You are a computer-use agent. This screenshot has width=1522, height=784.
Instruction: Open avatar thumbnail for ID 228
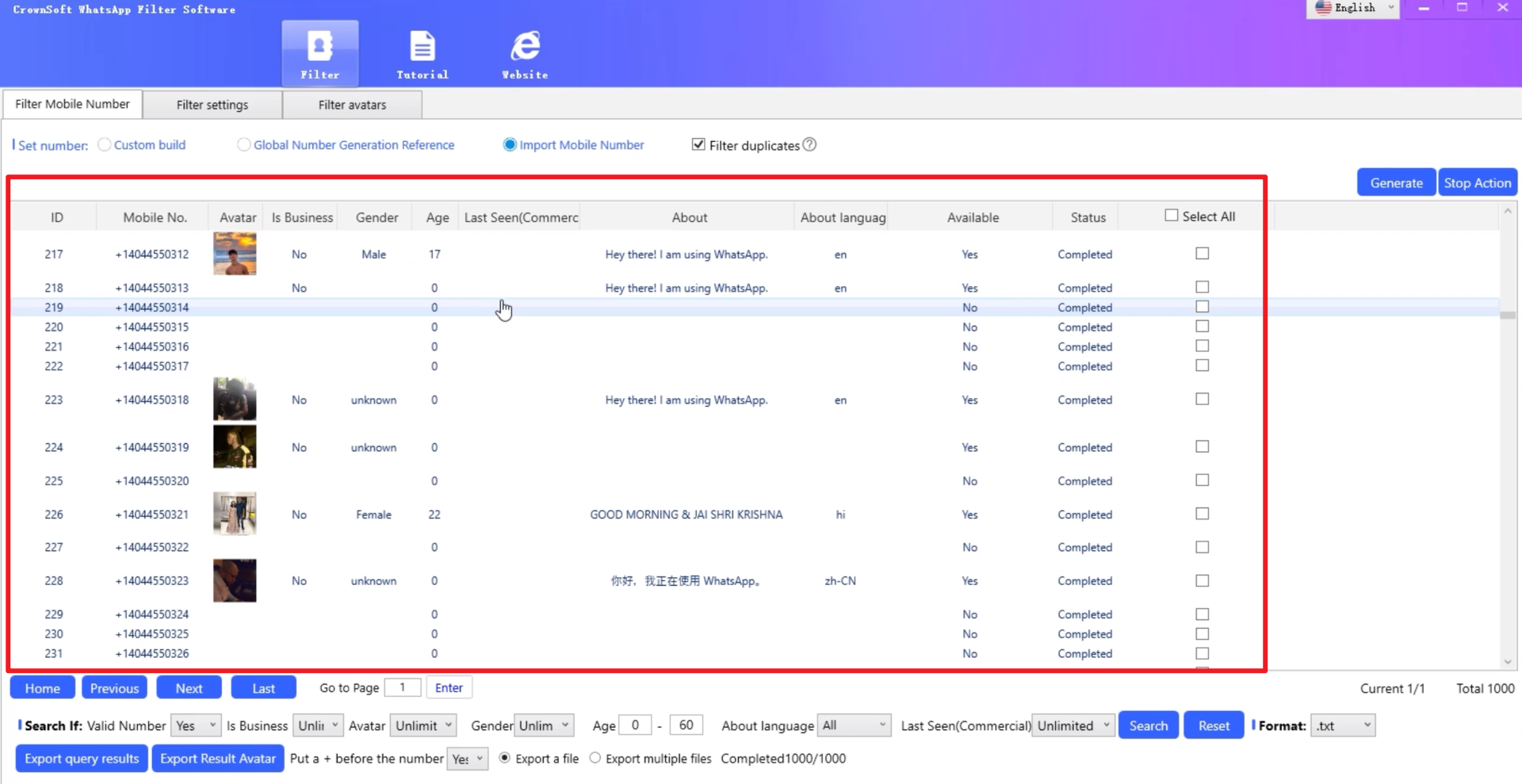point(235,580)
